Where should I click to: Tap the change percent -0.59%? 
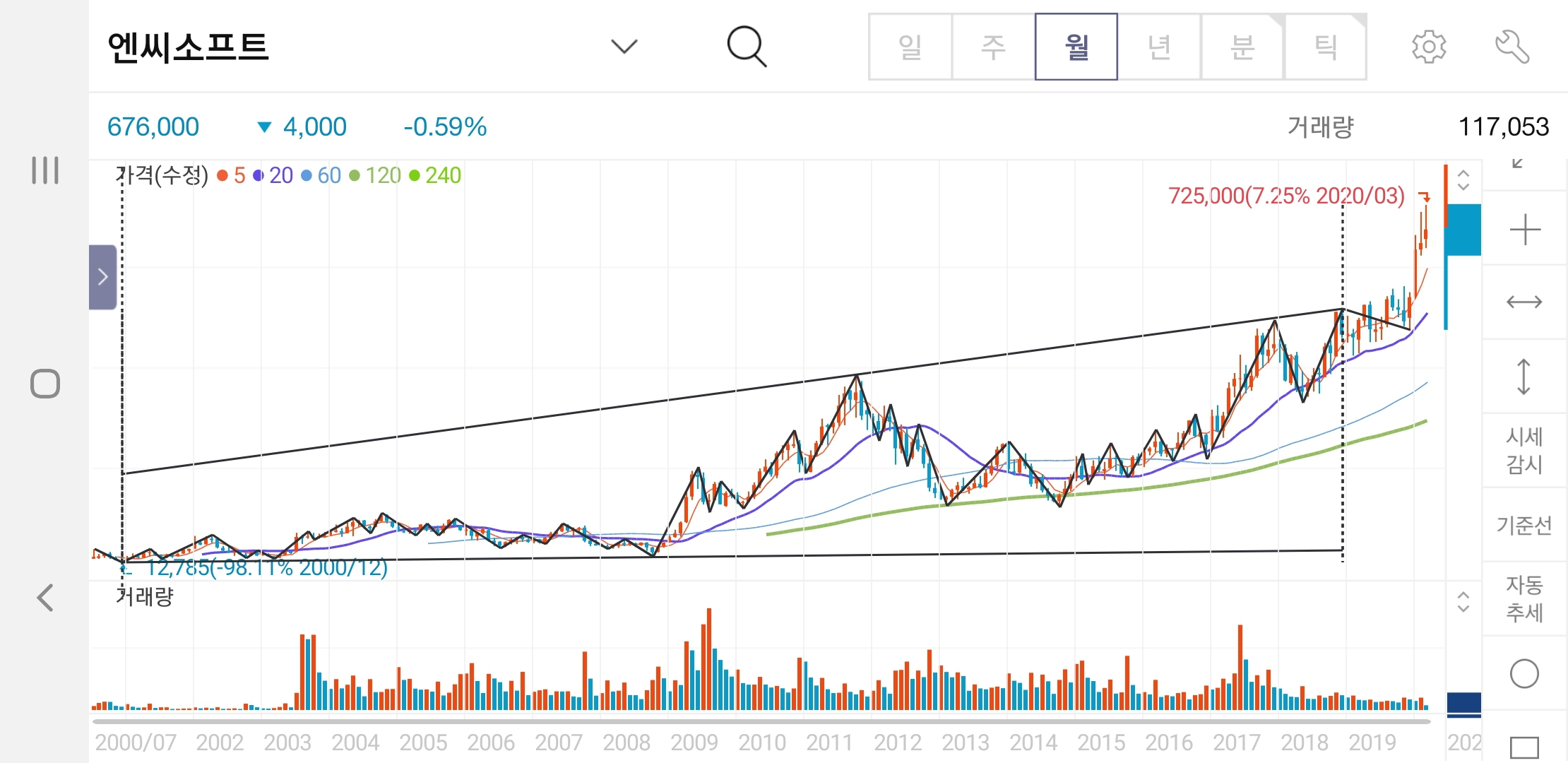(x=445, y=127)
